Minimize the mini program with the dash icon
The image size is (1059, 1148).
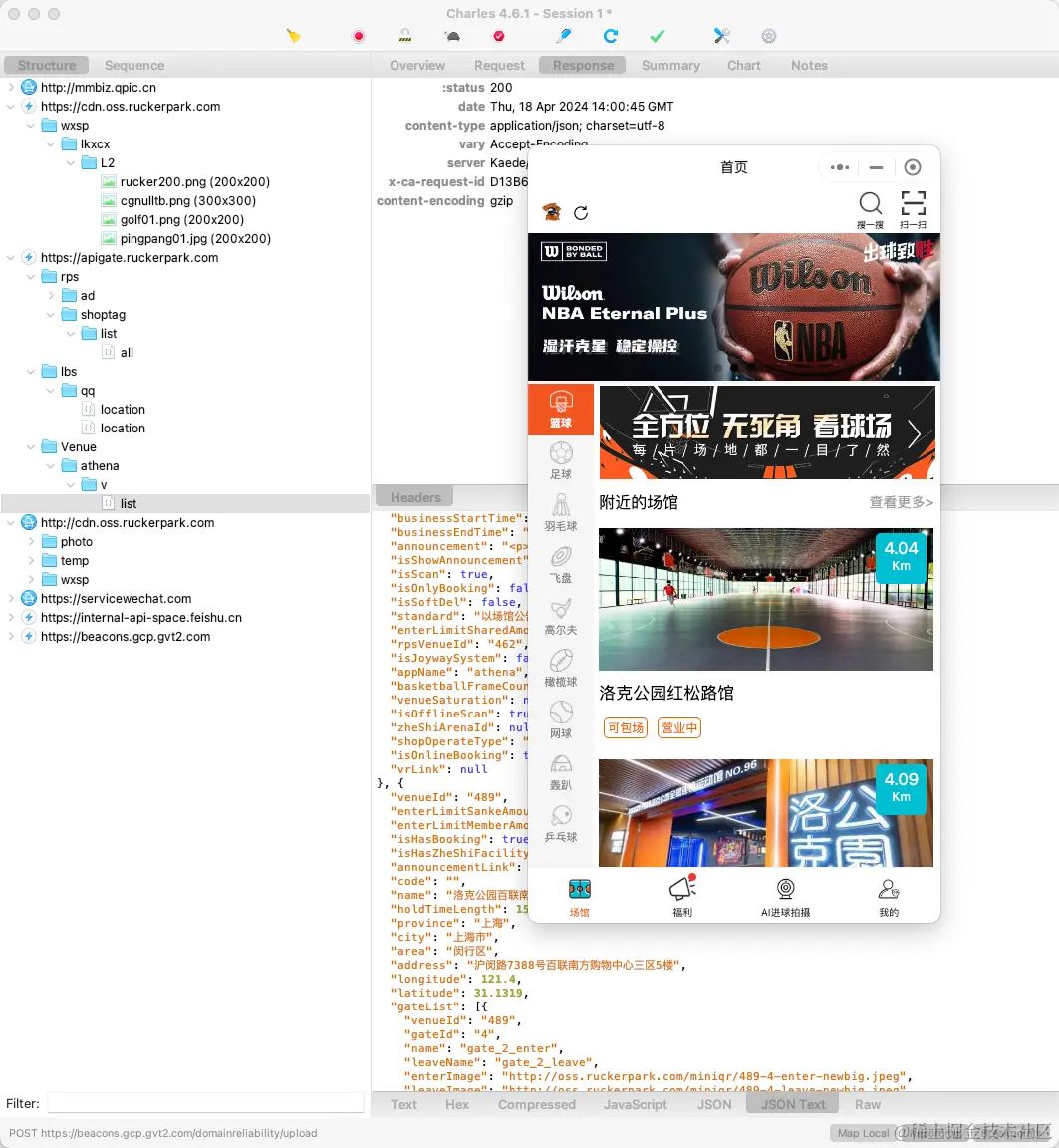[x=876, y=167]
